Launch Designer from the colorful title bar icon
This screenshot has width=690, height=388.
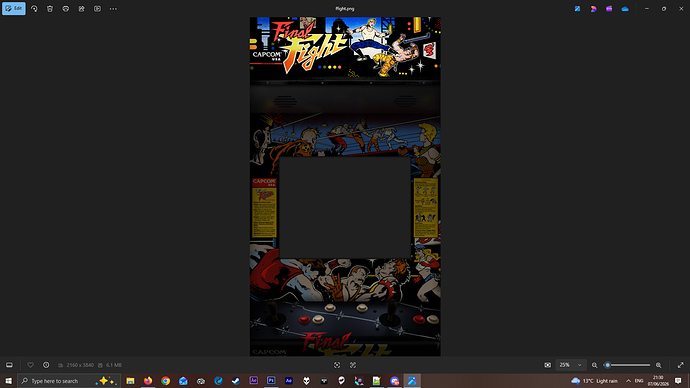pyautogui.click(x=593, y=8)
